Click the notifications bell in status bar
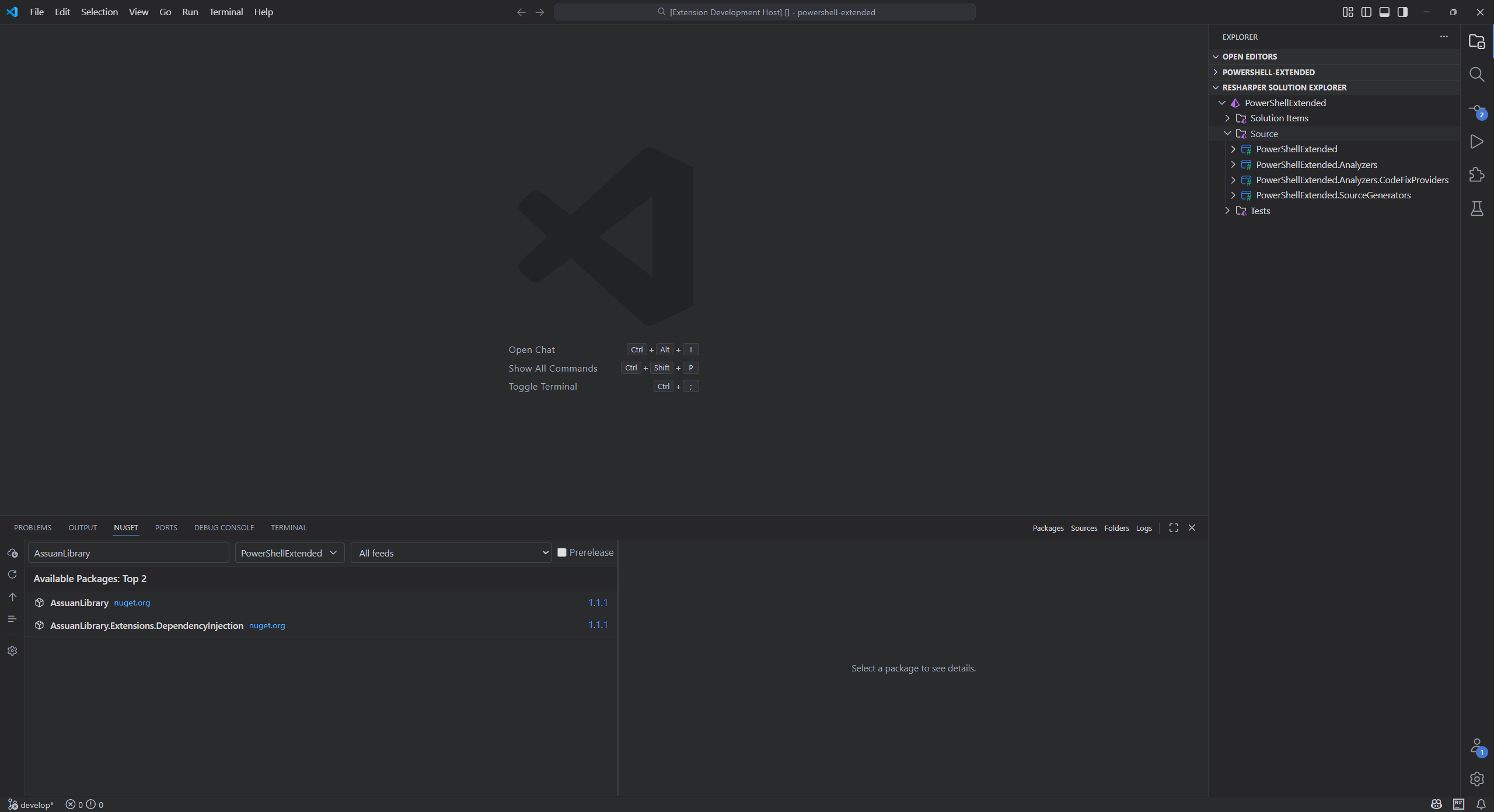Viewport: 1494px width, 812px height. click(x=1481, y=804)
